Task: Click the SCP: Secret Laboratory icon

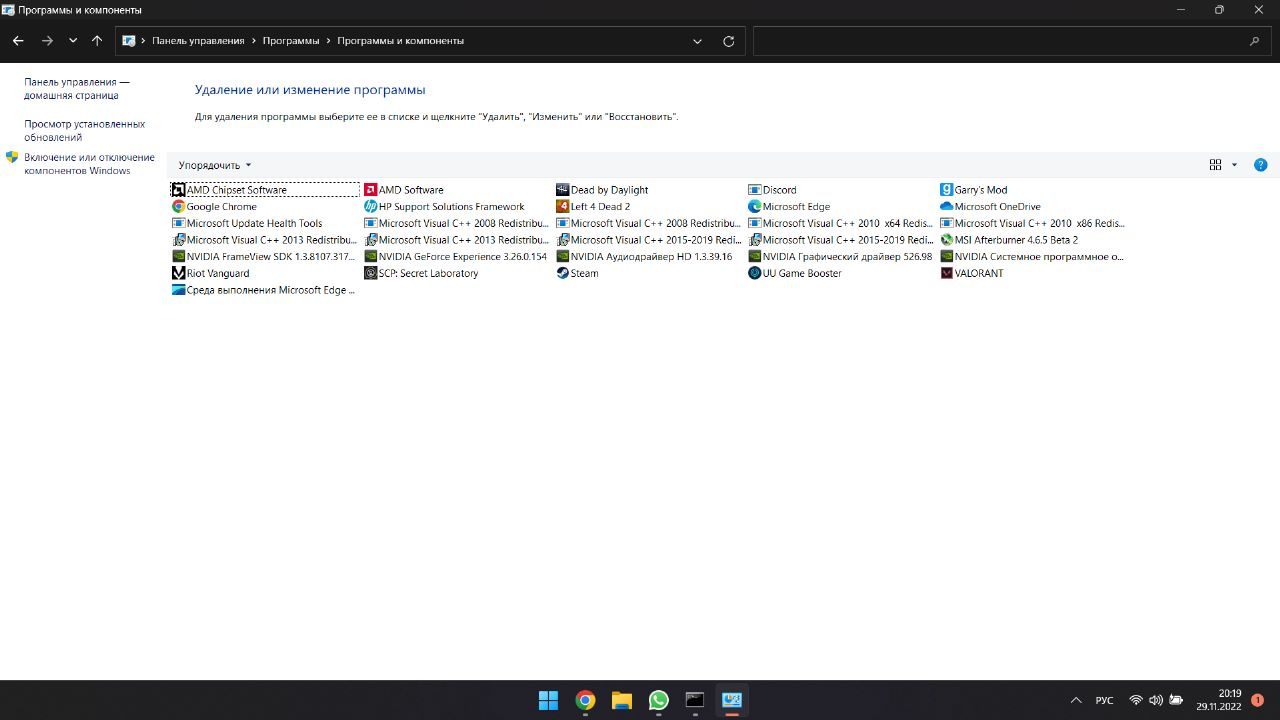Action: 370,273
